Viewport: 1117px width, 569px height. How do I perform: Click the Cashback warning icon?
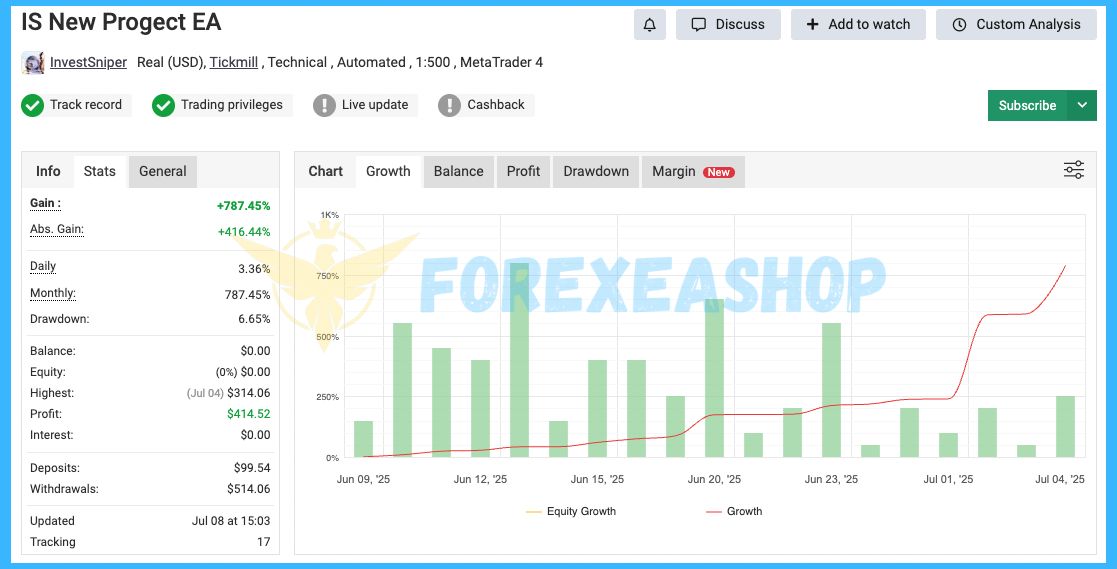click(450, 105)
